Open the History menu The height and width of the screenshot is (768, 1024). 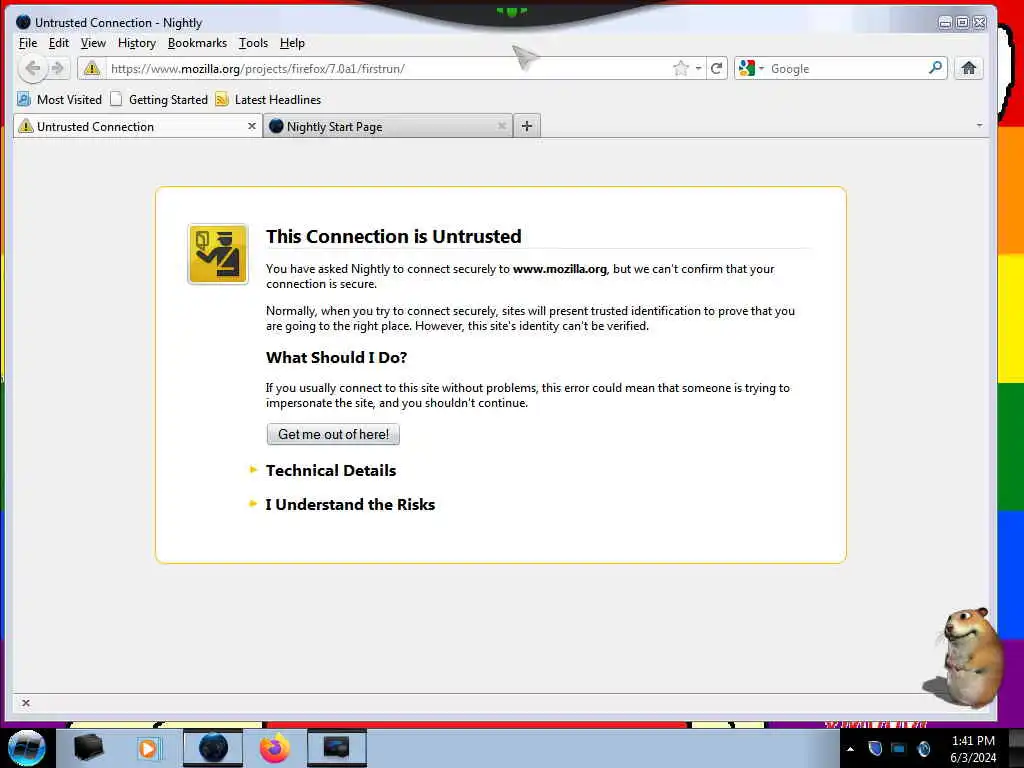136,43
